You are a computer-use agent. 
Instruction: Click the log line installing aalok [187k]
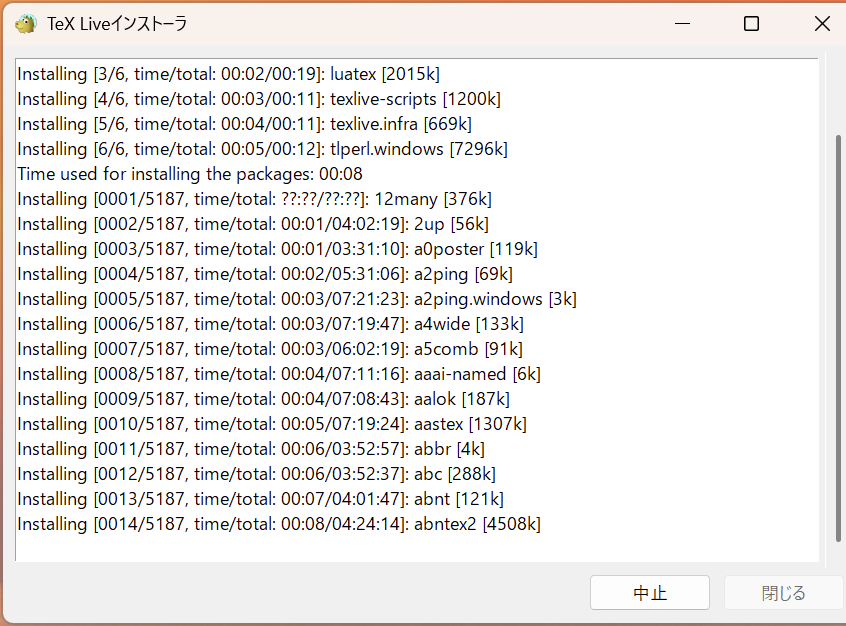(263, 399)
